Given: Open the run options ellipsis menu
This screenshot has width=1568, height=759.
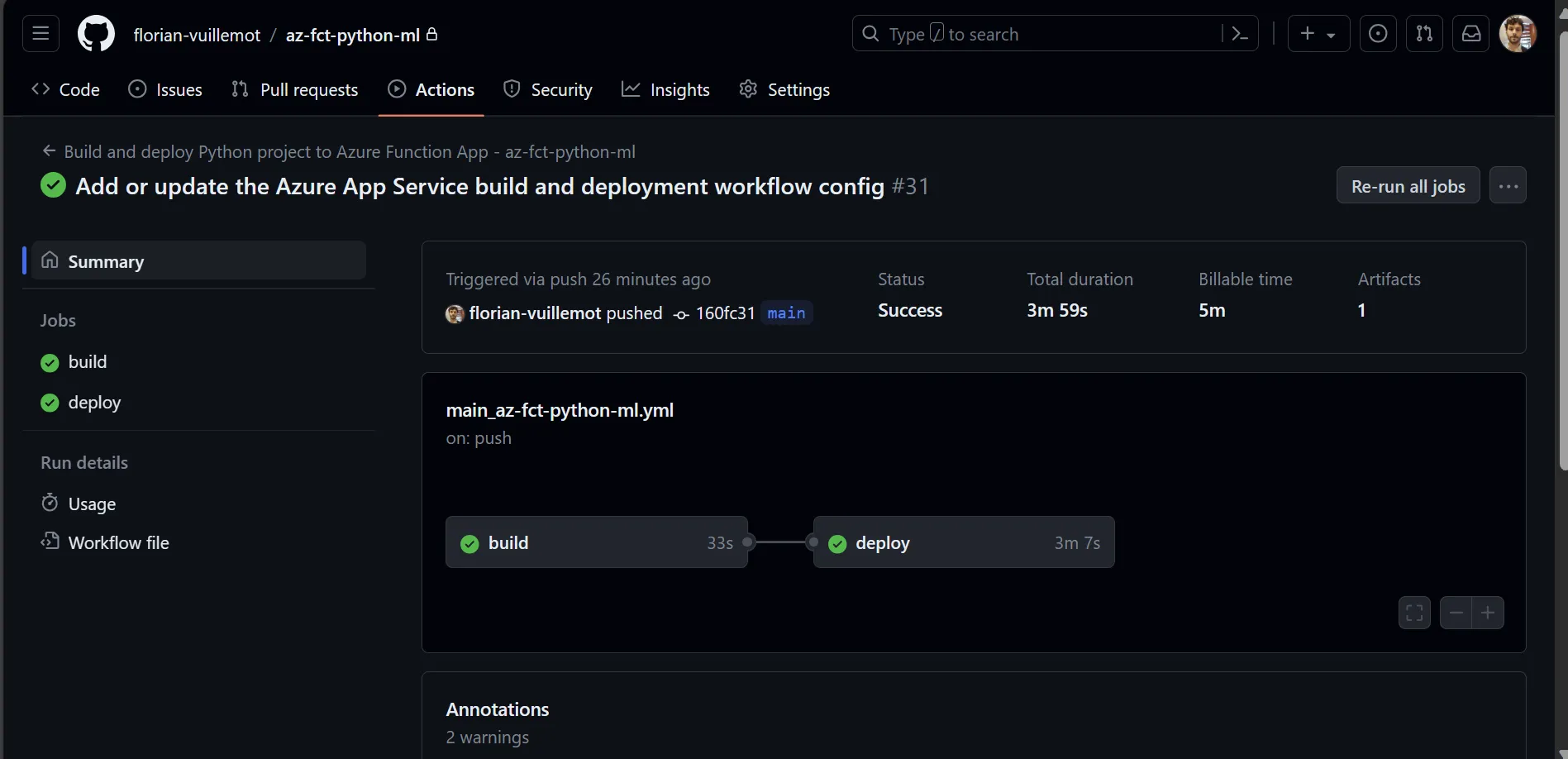Looking at the screenshot, I should [x=1508, y=186].
